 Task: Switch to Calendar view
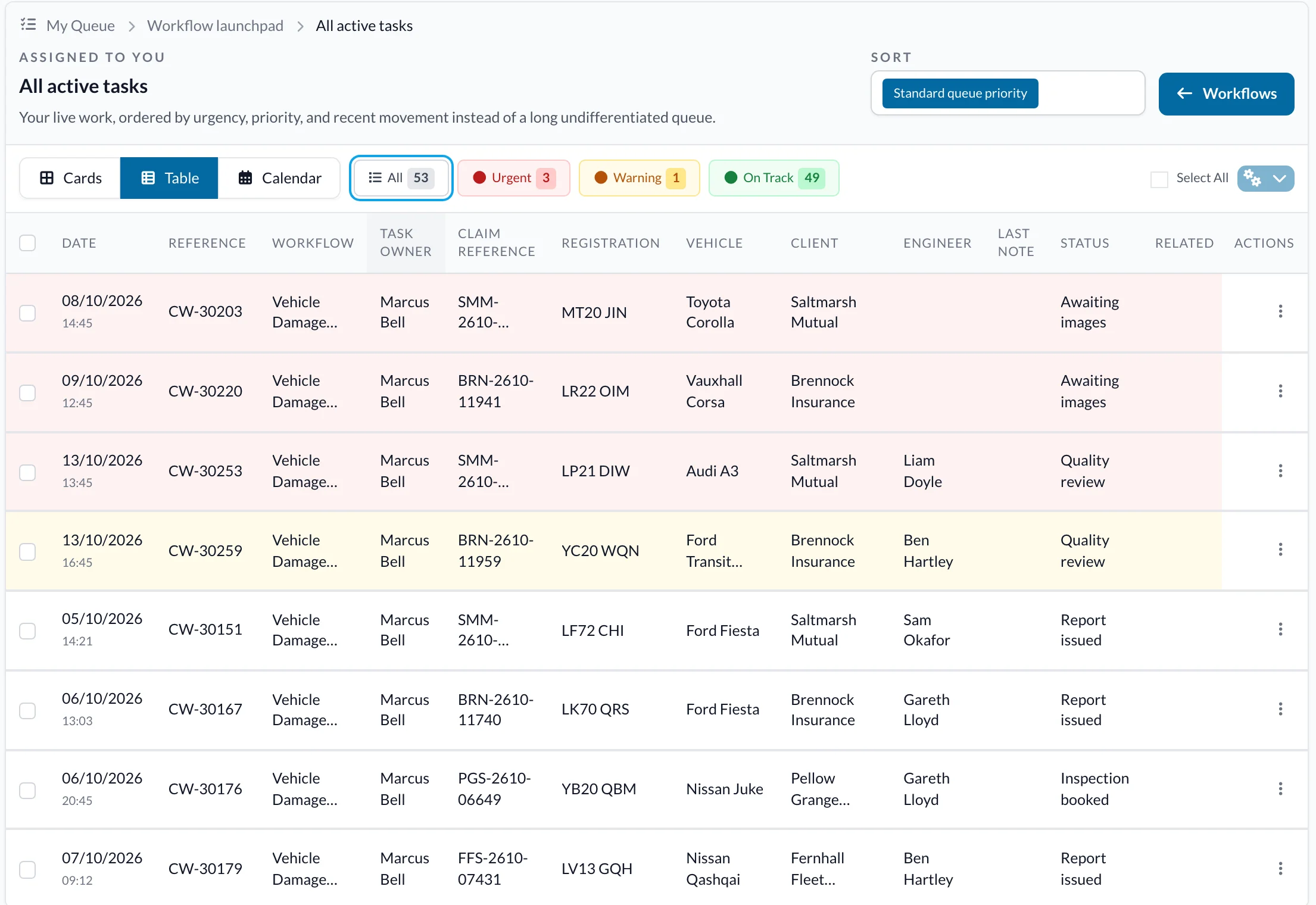point(279,178)
